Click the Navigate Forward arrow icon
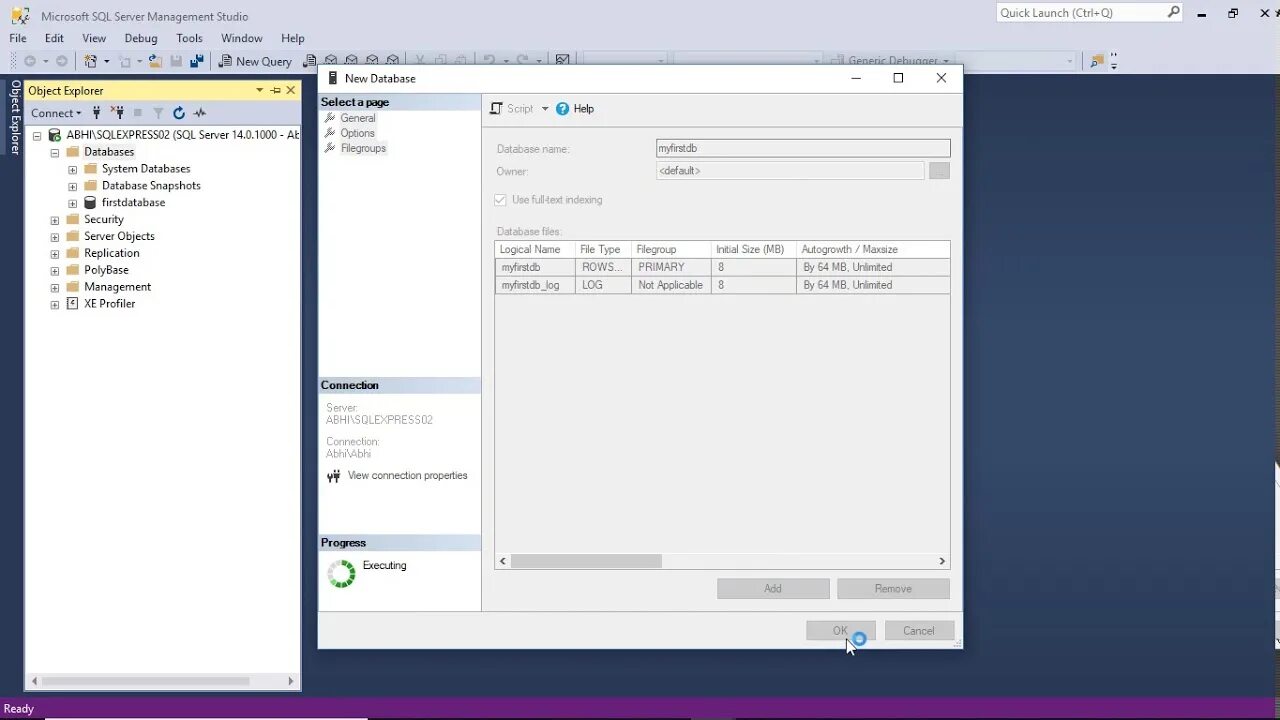This screenshot has height=720, width=1280. tap(62, 61)
